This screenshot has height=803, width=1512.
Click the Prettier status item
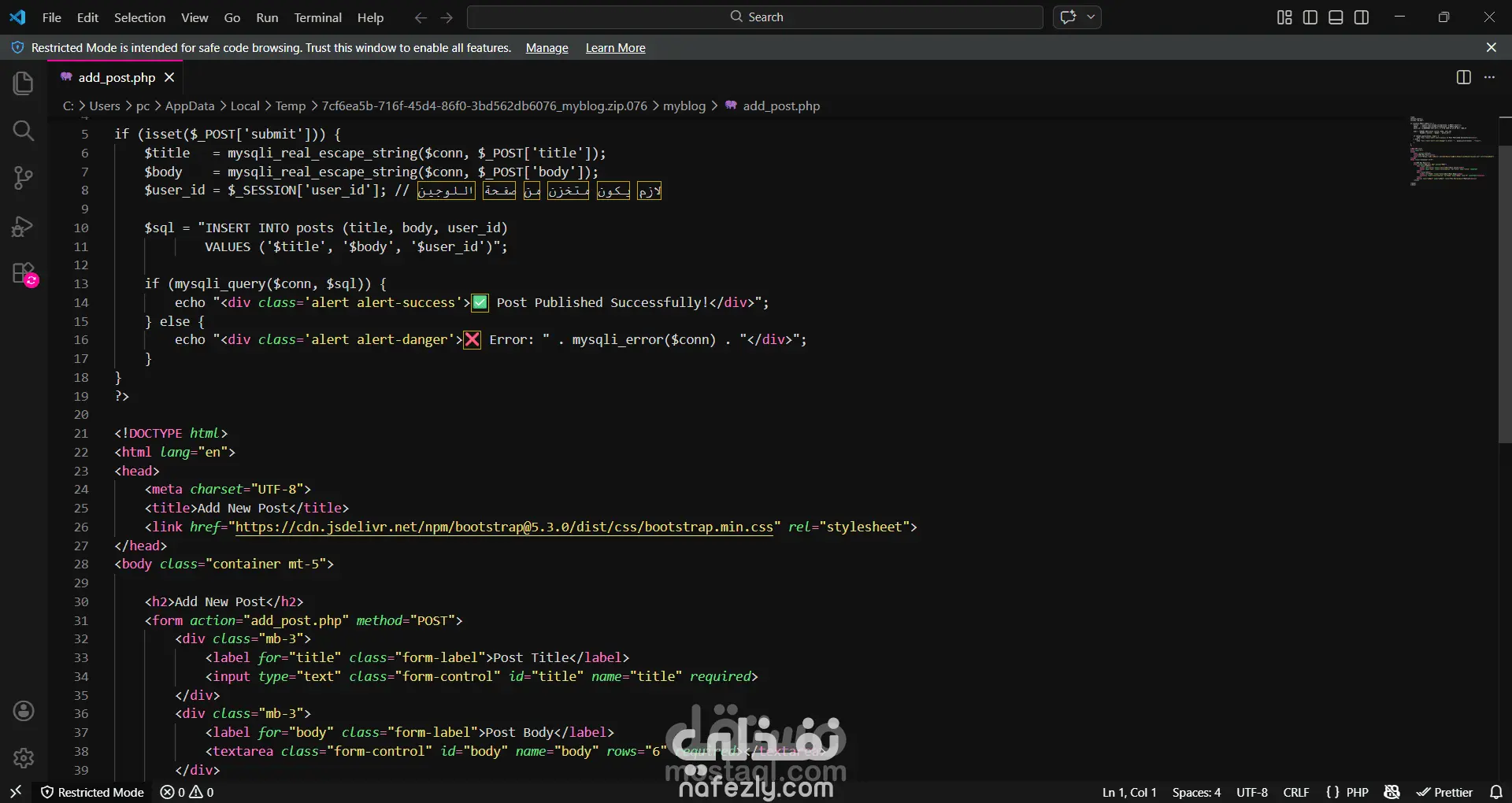(x=1444, y=792)
